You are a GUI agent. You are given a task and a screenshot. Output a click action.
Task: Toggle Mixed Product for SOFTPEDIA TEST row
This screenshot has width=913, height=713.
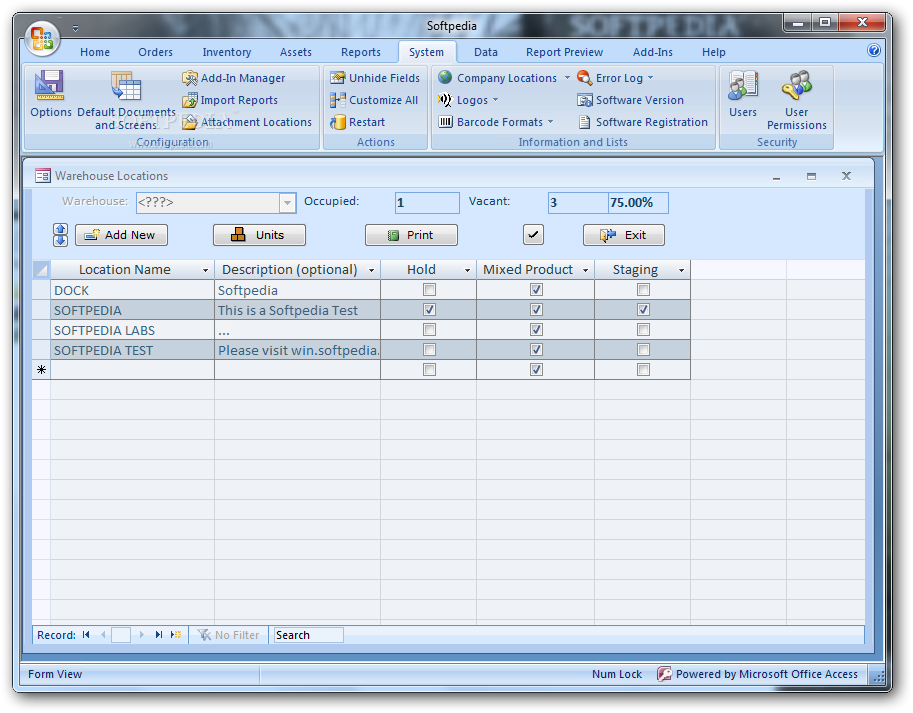tap(536, 350)
